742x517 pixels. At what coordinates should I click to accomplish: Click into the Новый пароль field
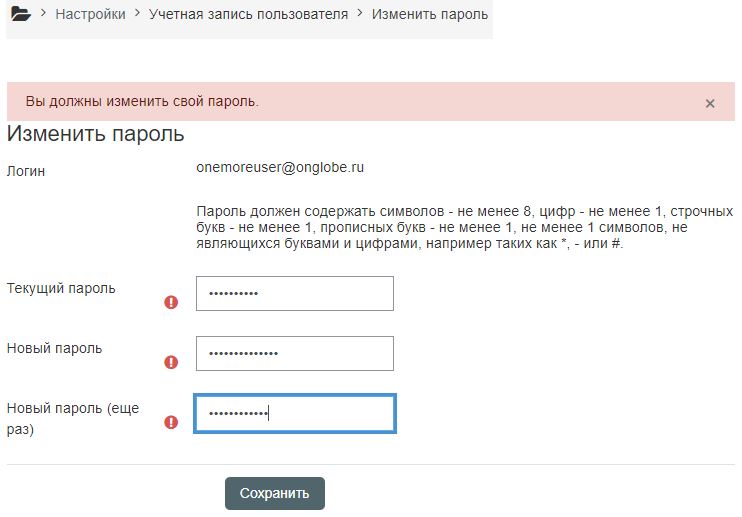[x=294, y=354]
